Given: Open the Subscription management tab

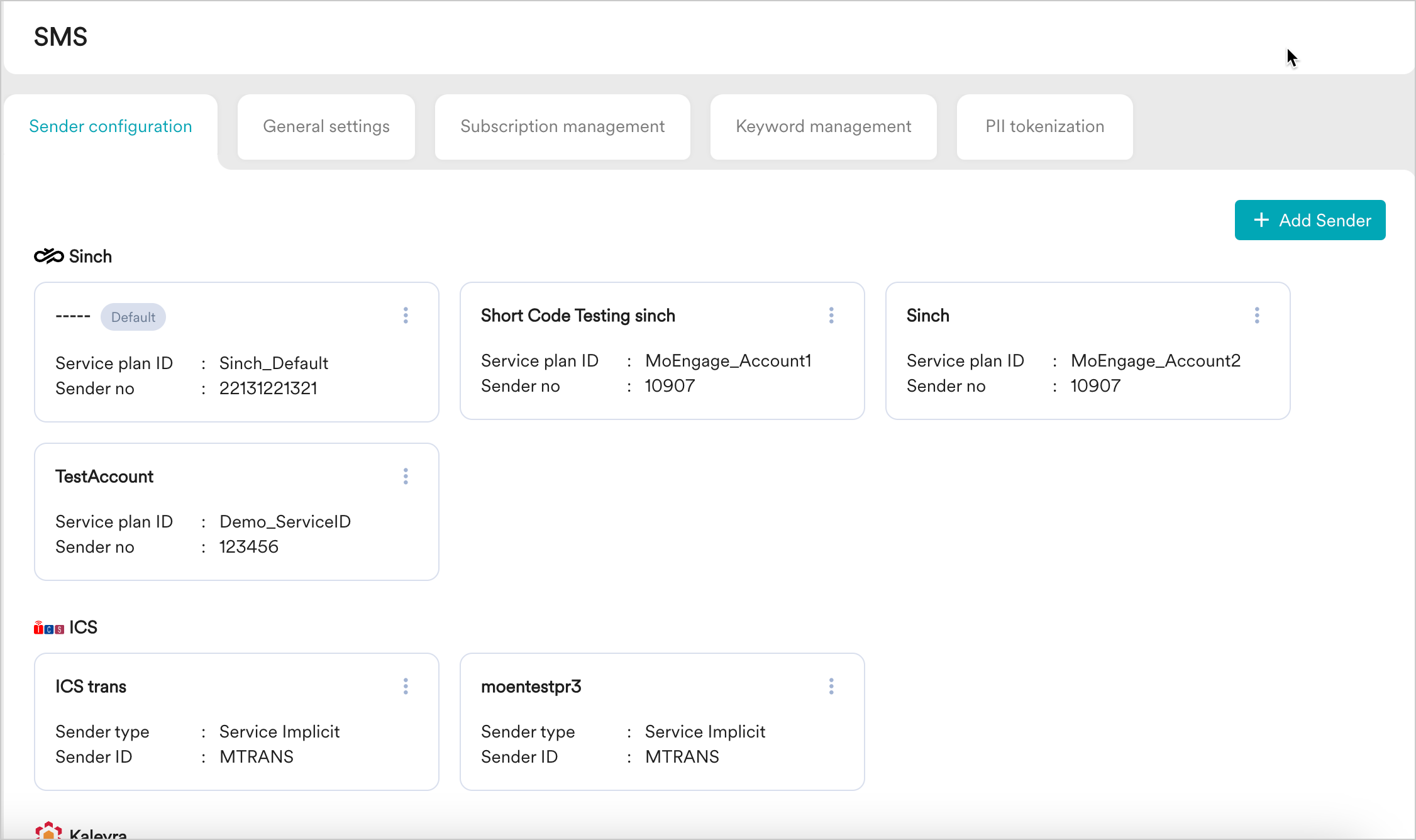Looking at the screenshot, I should 563,126.
